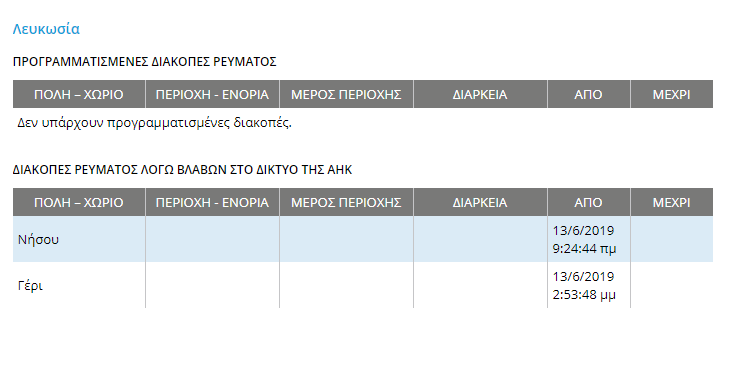The width and height of the screenshot is (729, 372).
Task: Click ΠΟΛΗ – ΧΩΡΙΟ header in scheduled outages table
Action: click(x=79, y=94)
